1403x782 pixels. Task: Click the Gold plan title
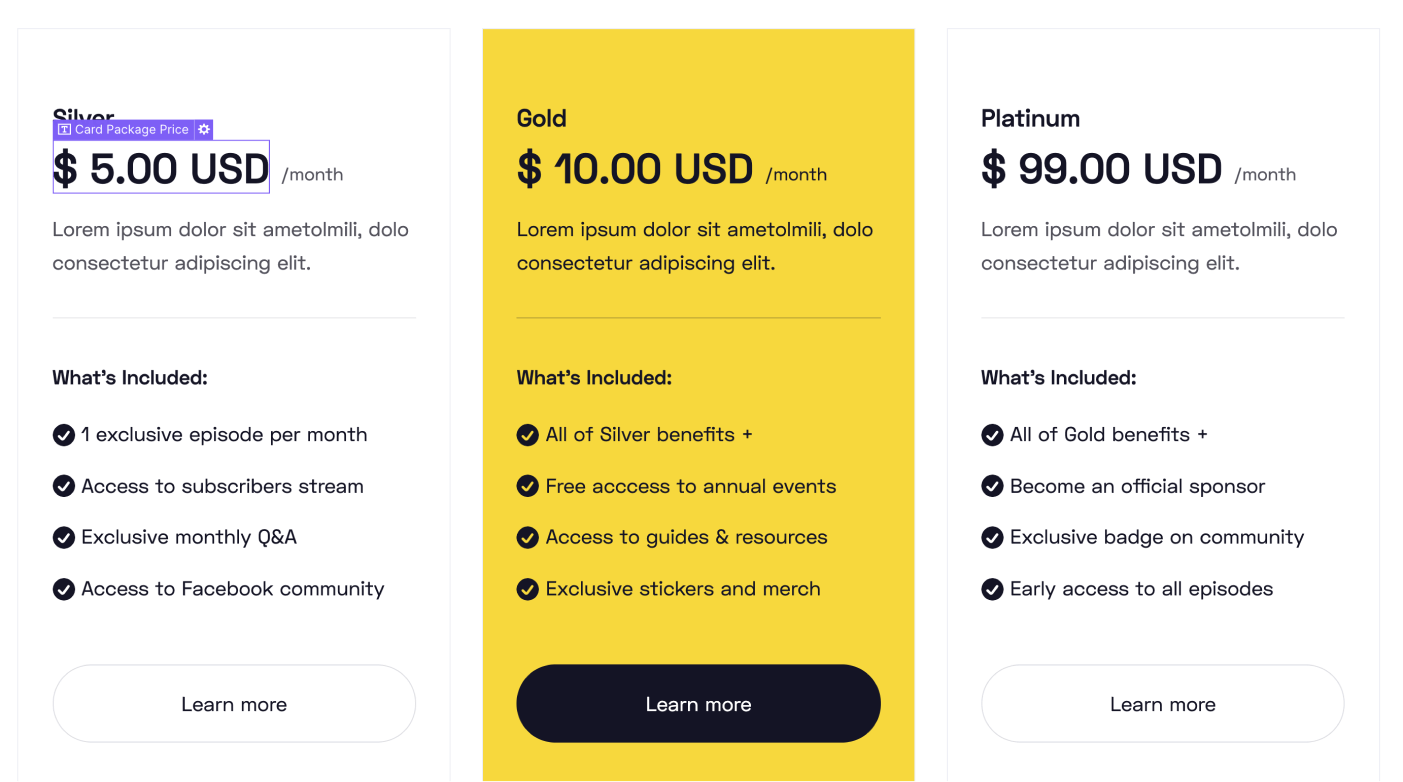[541, 118]
